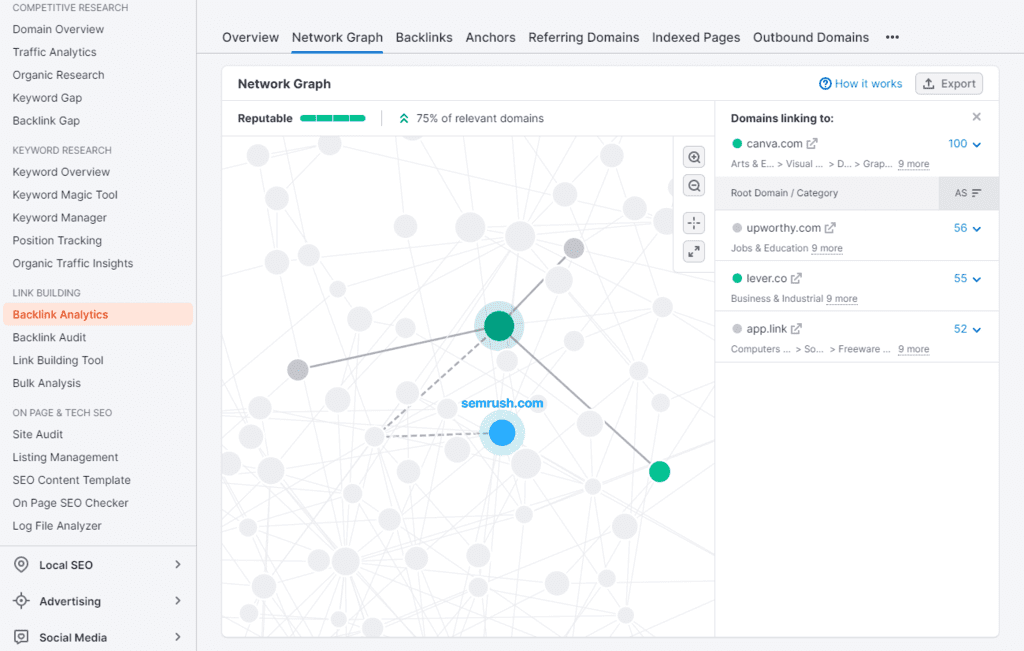
Task: Open Keyword Overview in sidebar
Action: (x=61, y=172)
